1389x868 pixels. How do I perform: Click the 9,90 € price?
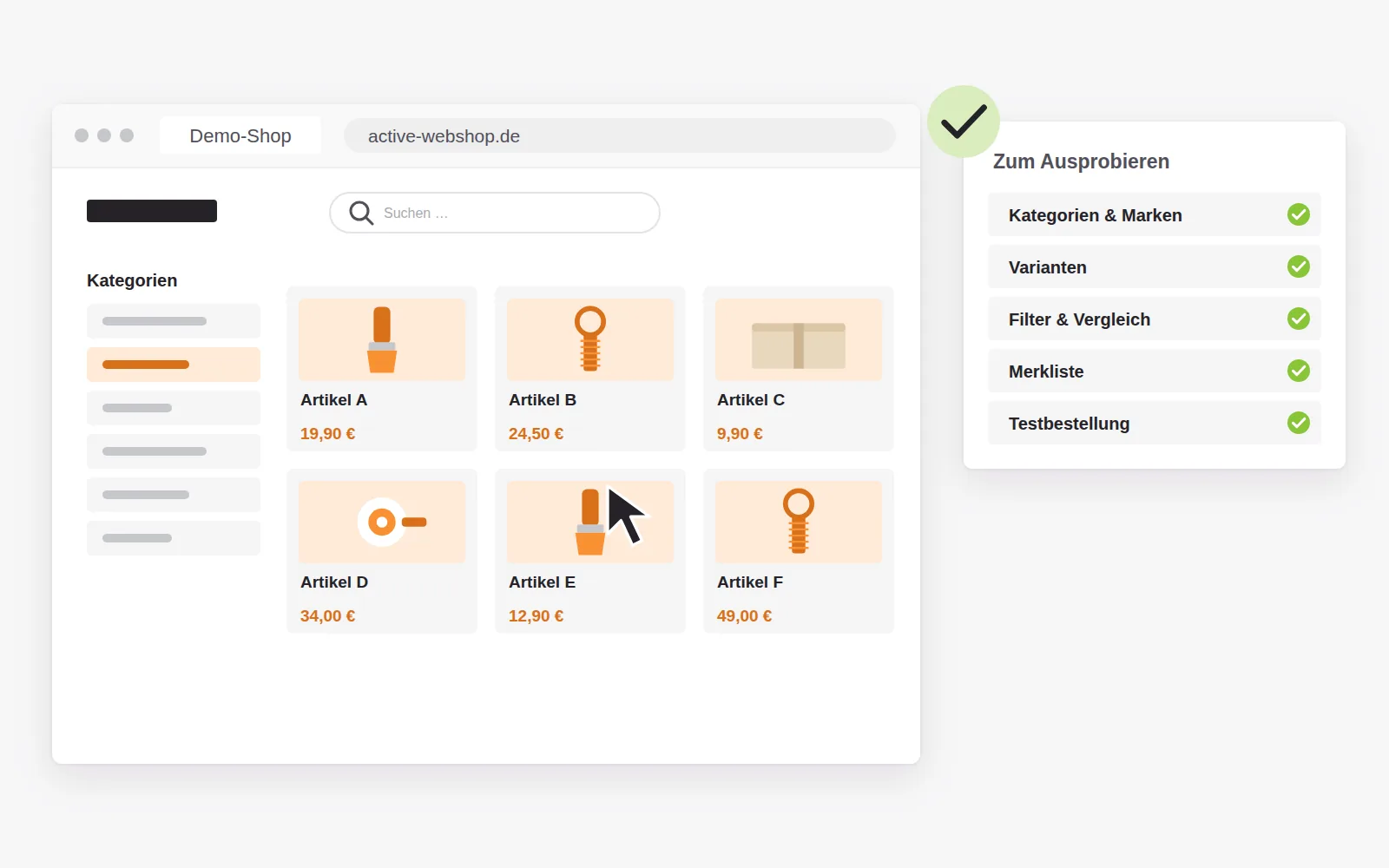pos(740,434)
